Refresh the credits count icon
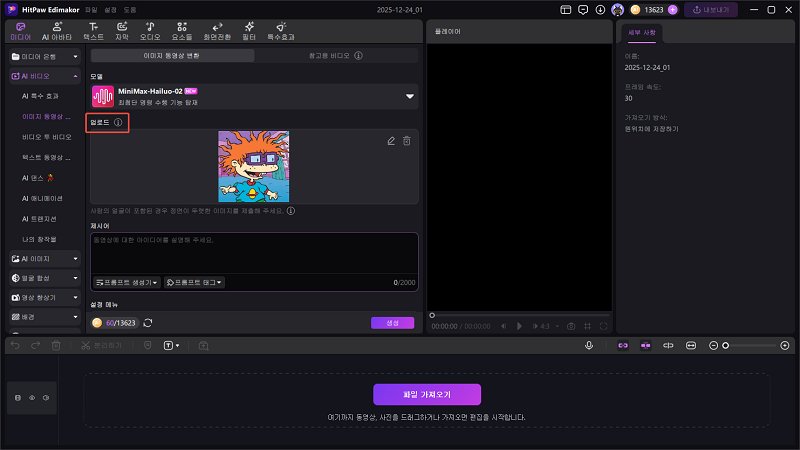Viewport: 800px width, 450px height. tap(148, 323)
